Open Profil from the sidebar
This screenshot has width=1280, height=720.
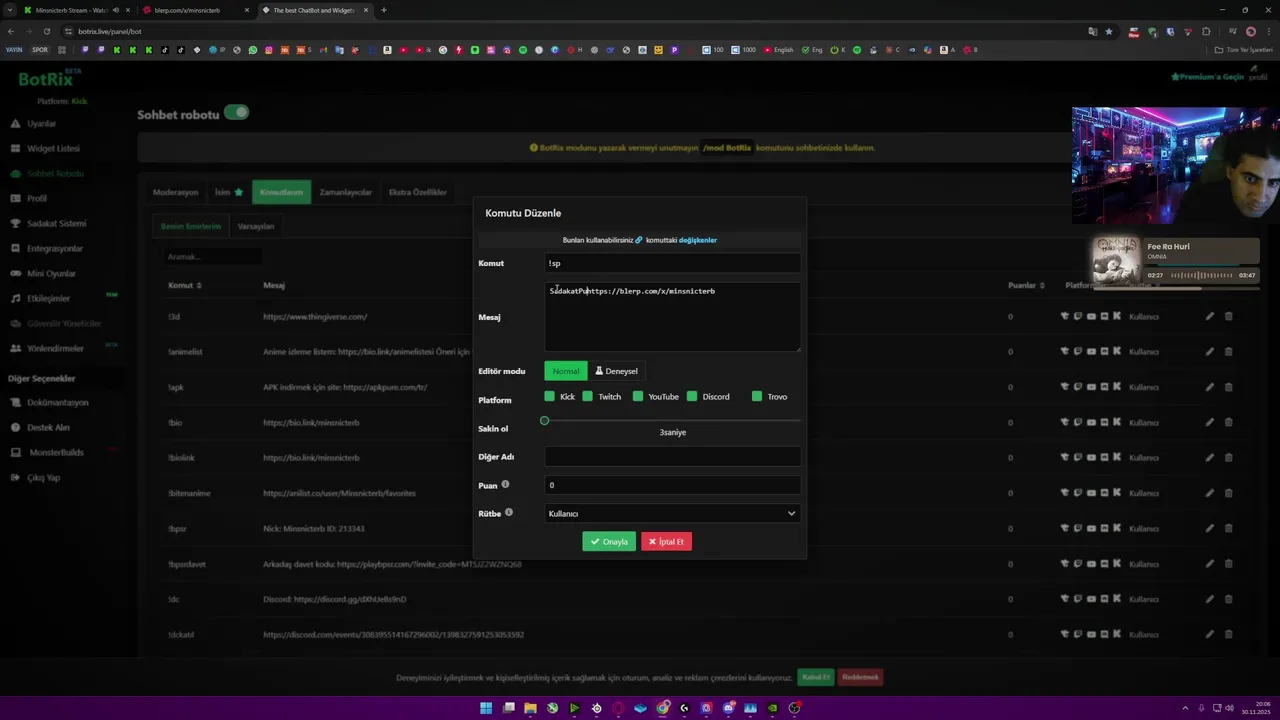tap(30, 198)
